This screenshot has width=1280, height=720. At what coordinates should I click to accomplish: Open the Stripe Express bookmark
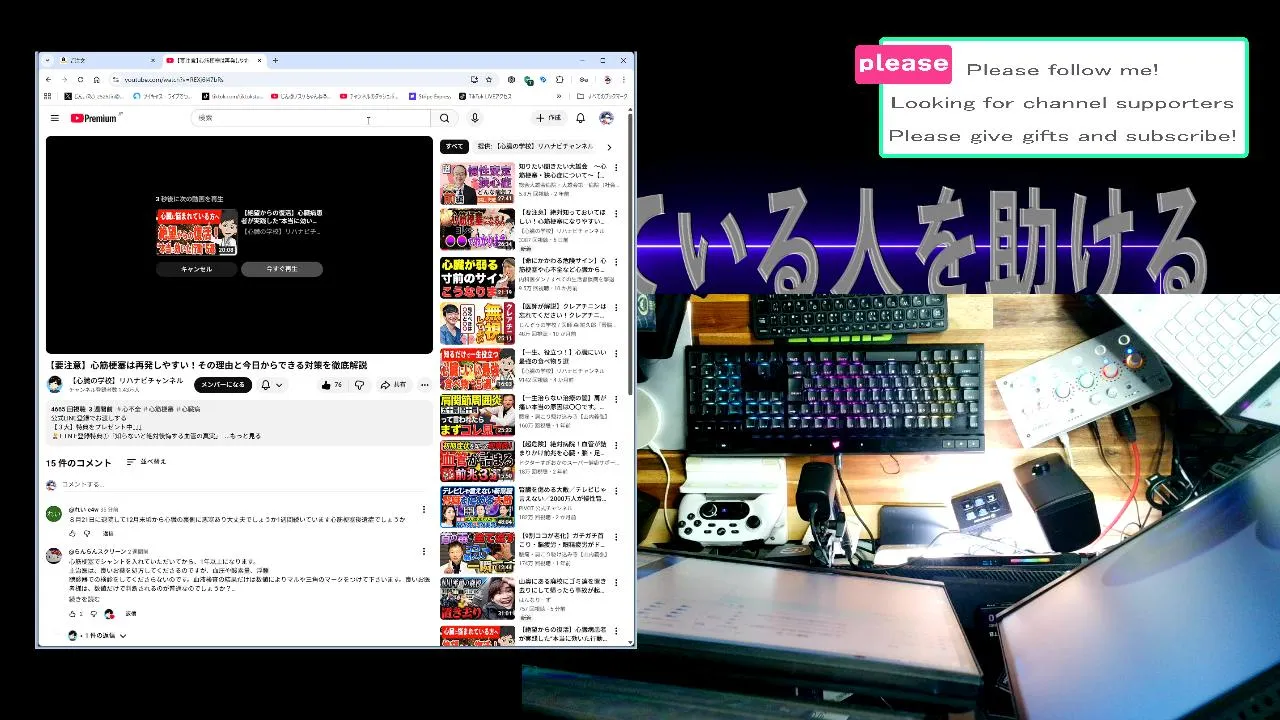[x=429, y=96]
